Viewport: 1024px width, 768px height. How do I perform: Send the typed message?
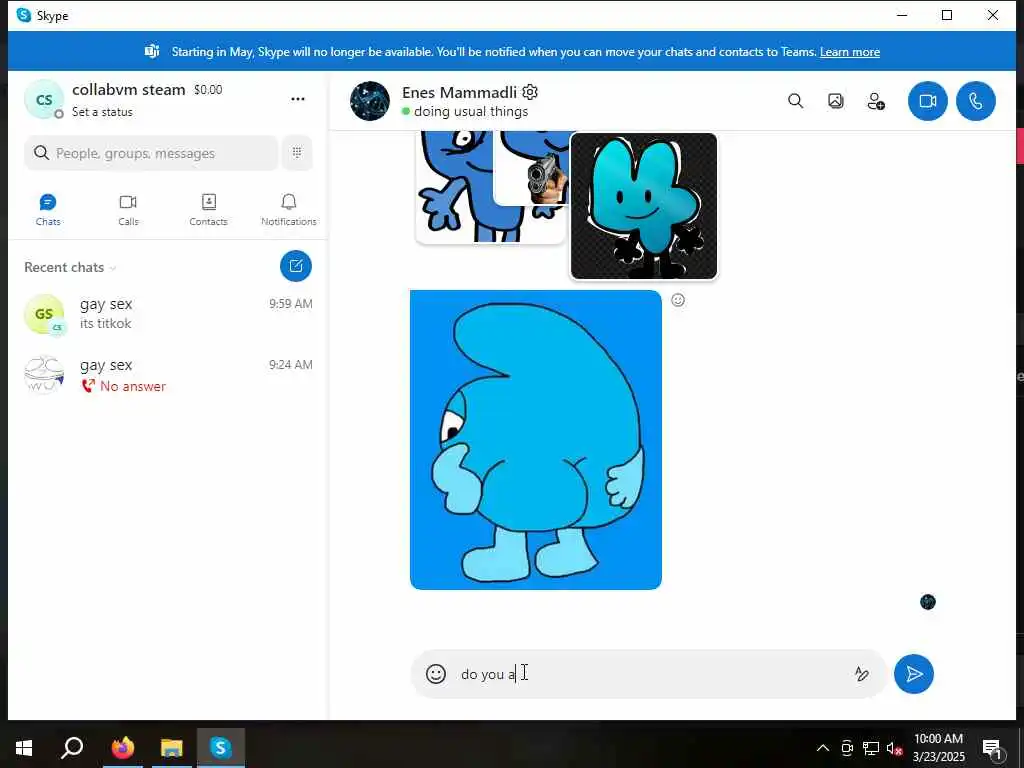tap(914, 674)
